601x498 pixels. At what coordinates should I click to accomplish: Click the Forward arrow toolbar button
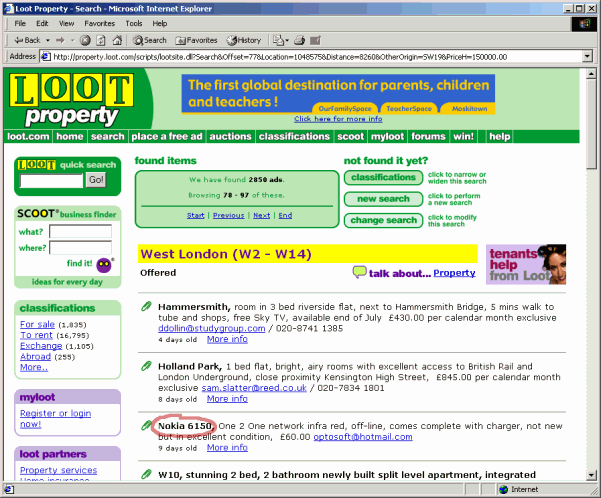click(x=60, y=40)
